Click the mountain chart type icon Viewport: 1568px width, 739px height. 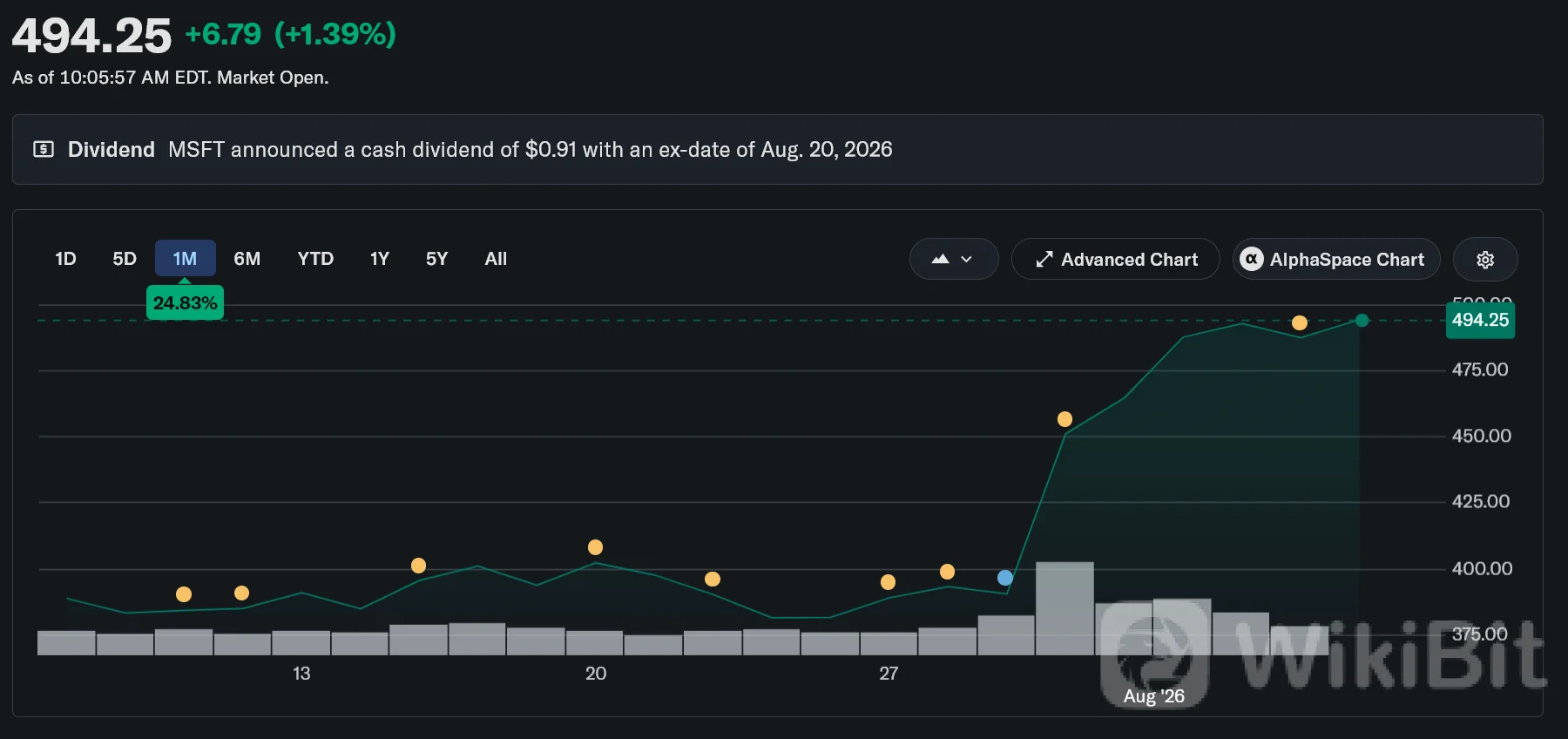940,260
